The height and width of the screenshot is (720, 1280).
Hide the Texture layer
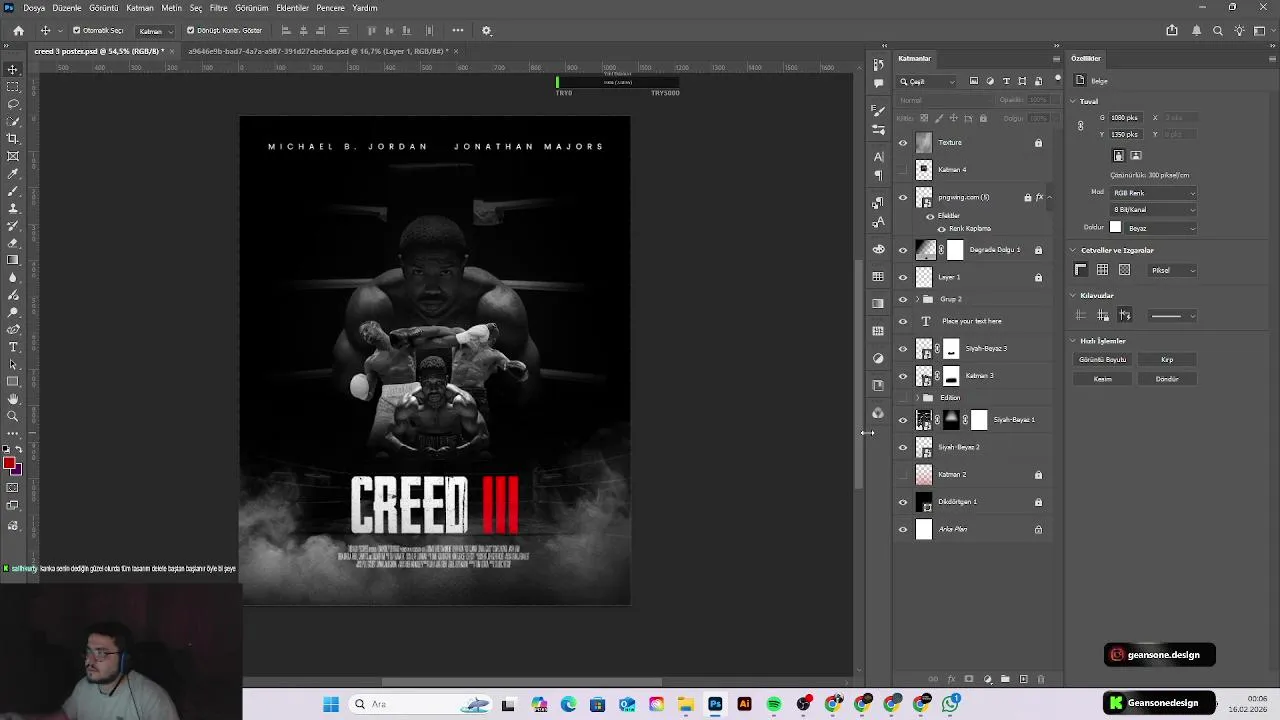tap(903, 143)
